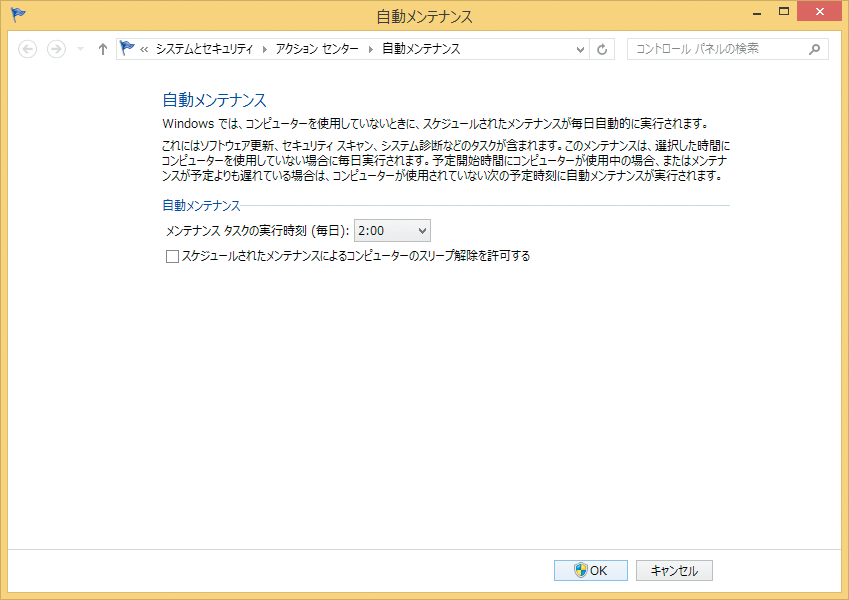The image size is (849, 600).
Task: Confirm settings with OK button
Action: (591, 570)
